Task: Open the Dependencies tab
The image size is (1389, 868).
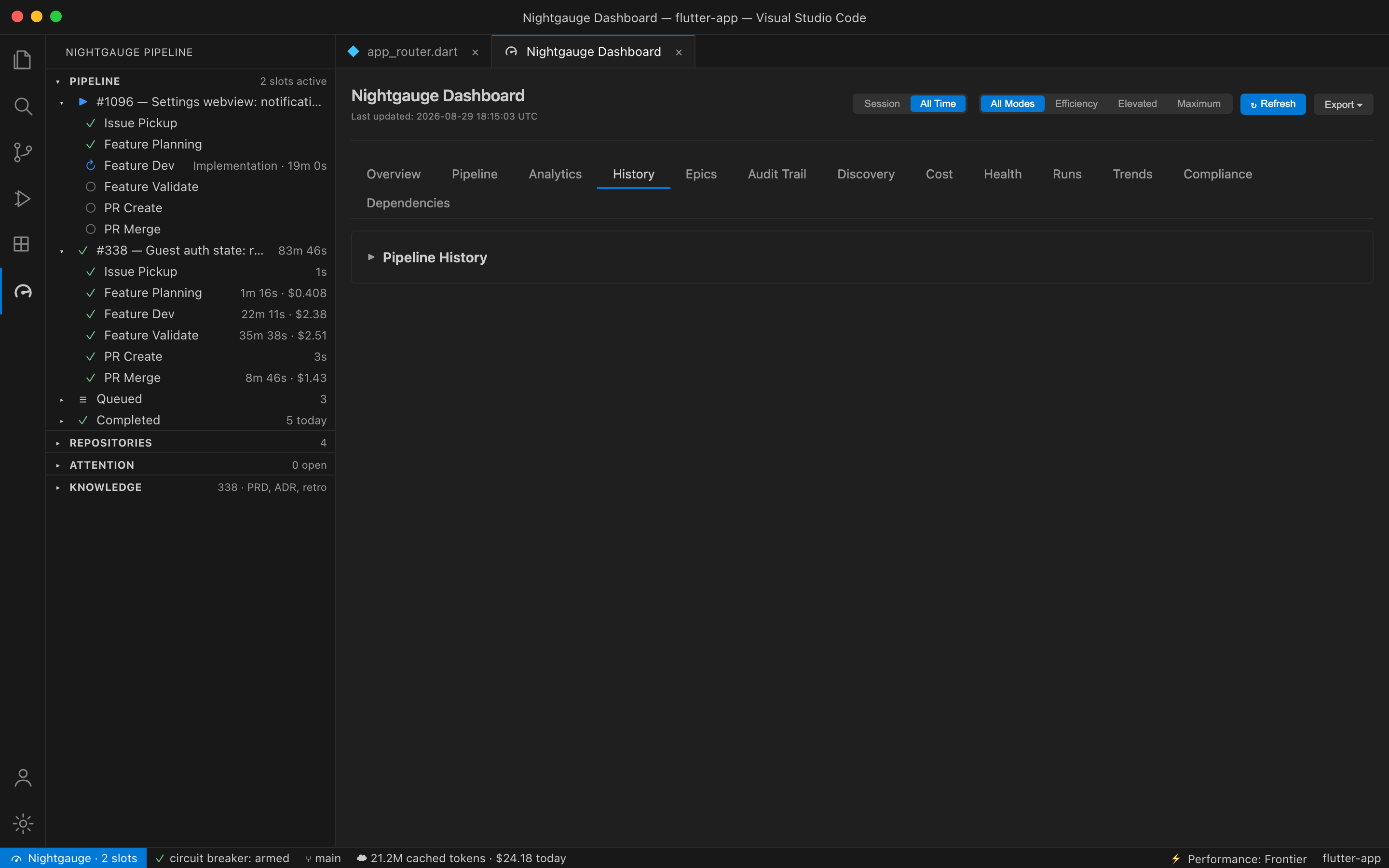Action: pyautogui.click(x=408, y=203)
